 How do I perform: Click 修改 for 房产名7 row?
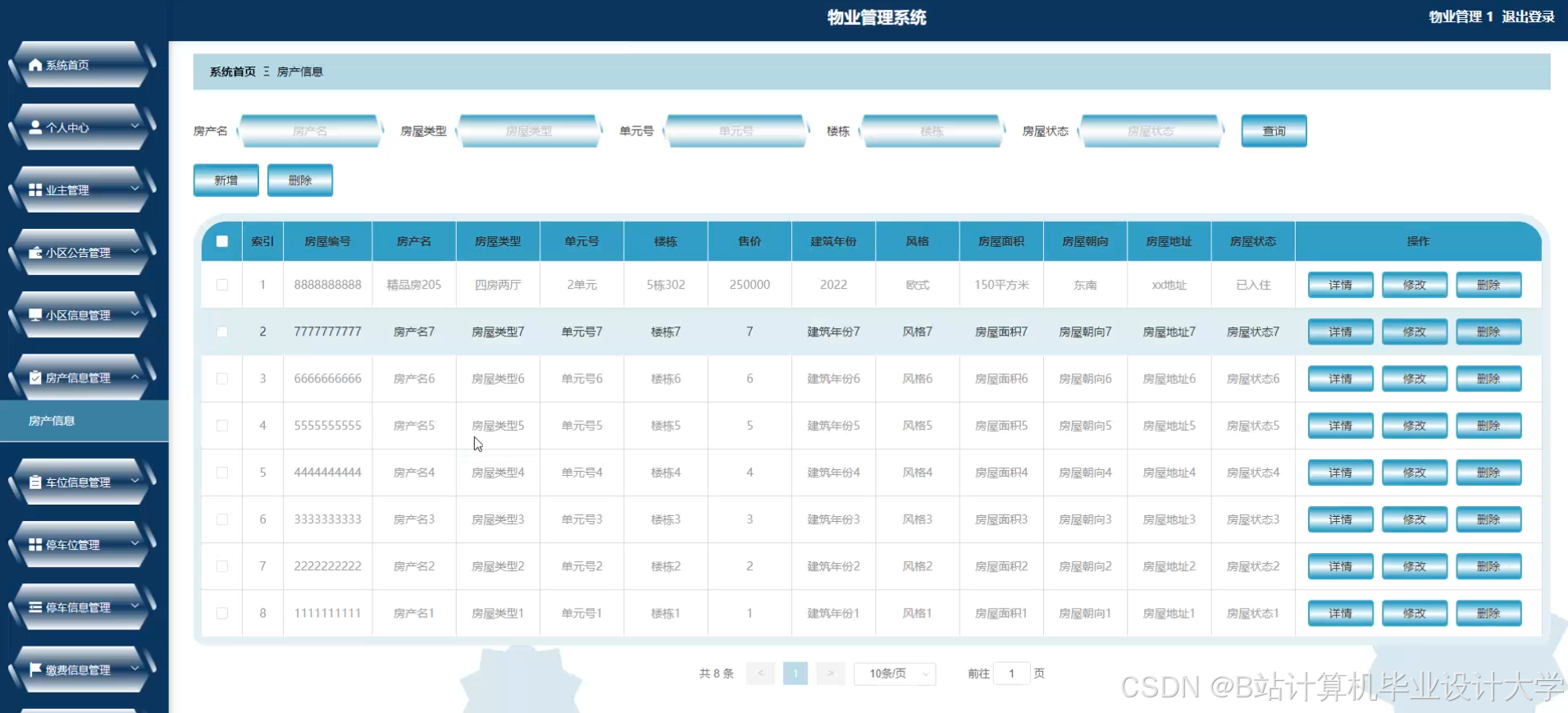pyautogui.click(x=1414, y=331)
